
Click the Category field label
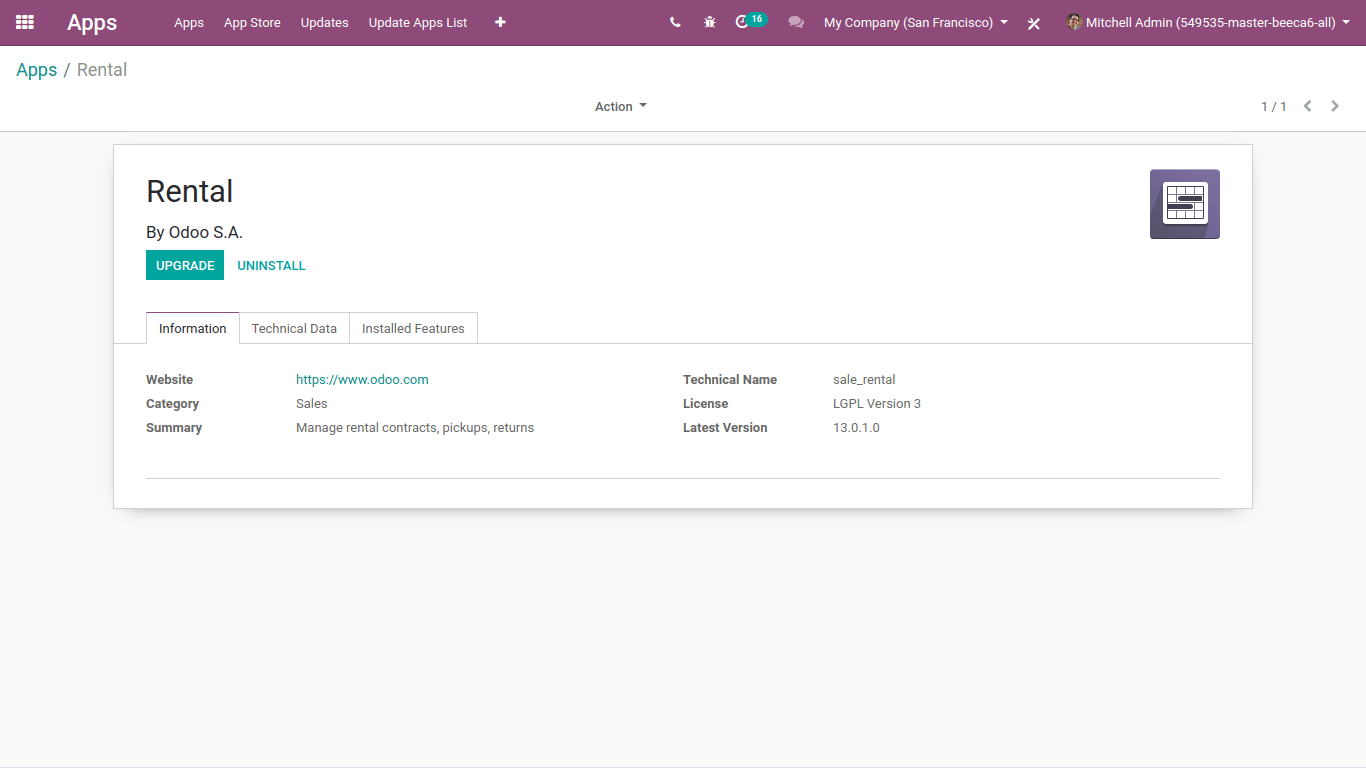pos(173,404)
